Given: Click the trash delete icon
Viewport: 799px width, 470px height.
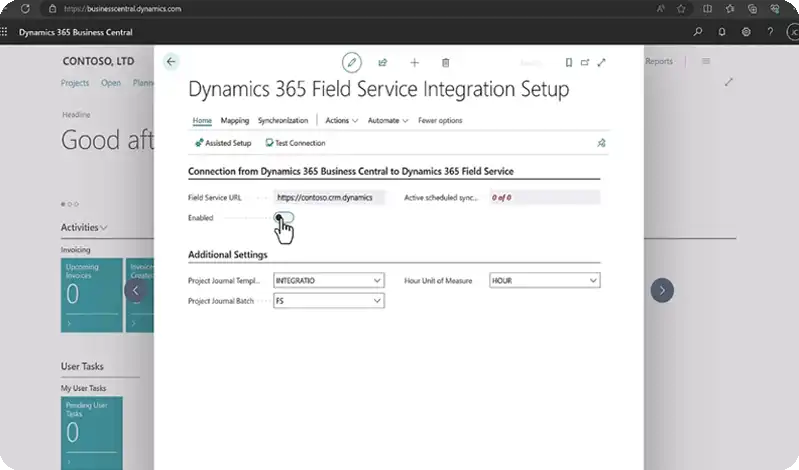Looking at the screenshot, I should coord(445,63).
